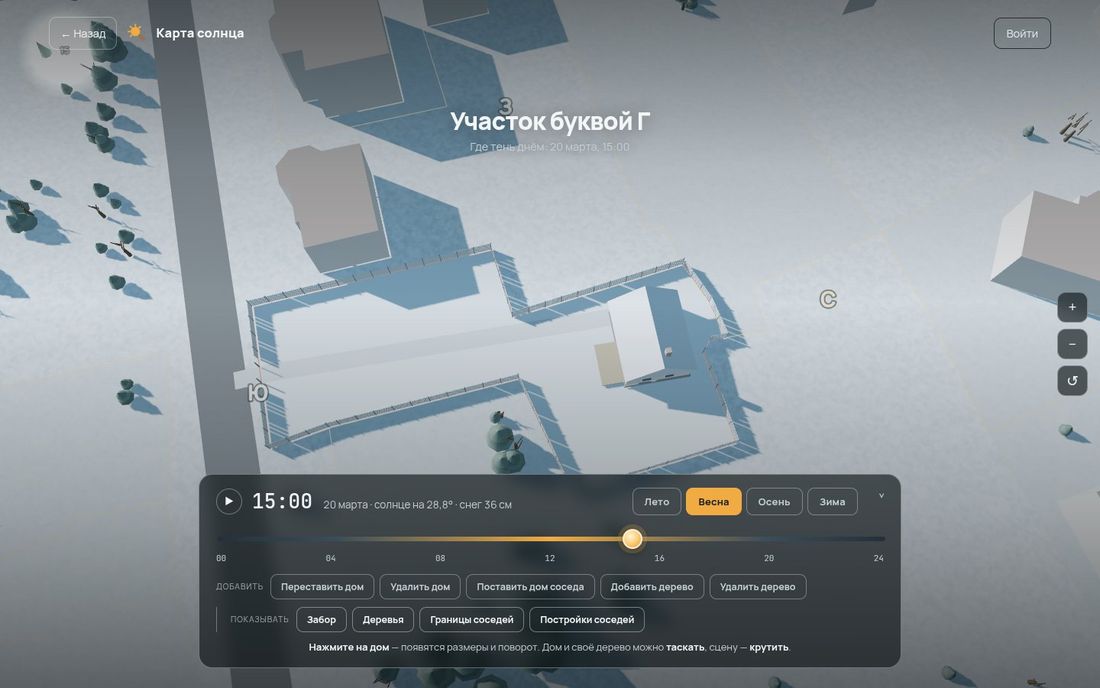Click the time slider handle
The height and width of the screenshot is (688, 1100).
coord(632,539)
